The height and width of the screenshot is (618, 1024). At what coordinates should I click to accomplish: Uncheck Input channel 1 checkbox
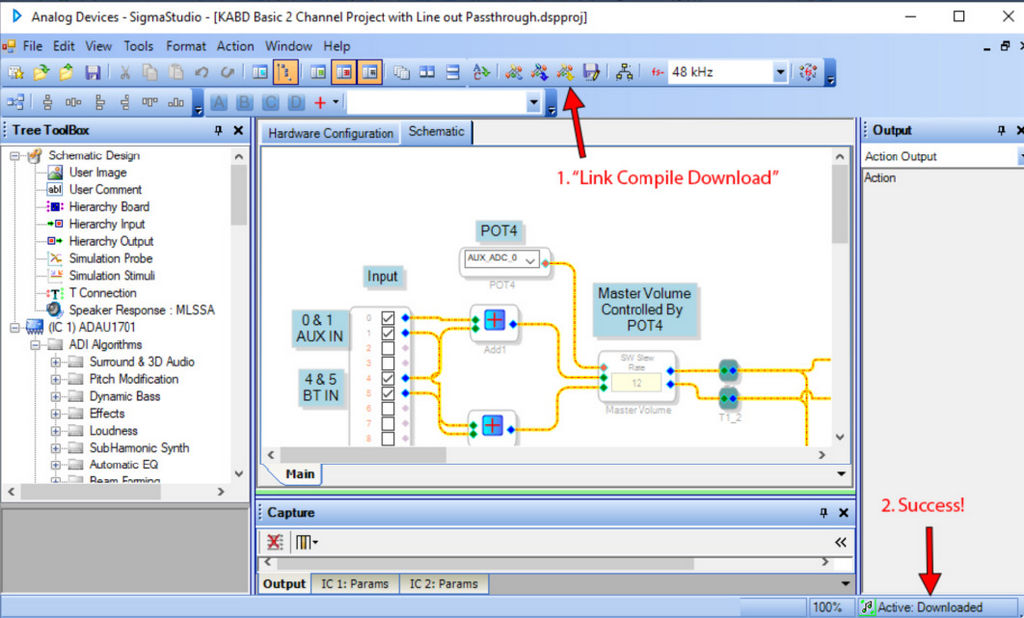[x=388, y=333]
